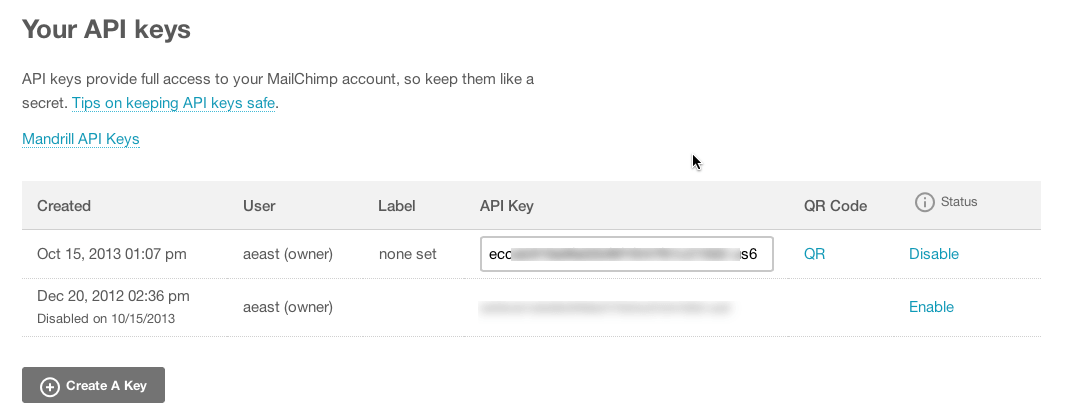Screen dimensions: 1070x409
Task: Click the Status info icon
Action: [x=925, y=202]
